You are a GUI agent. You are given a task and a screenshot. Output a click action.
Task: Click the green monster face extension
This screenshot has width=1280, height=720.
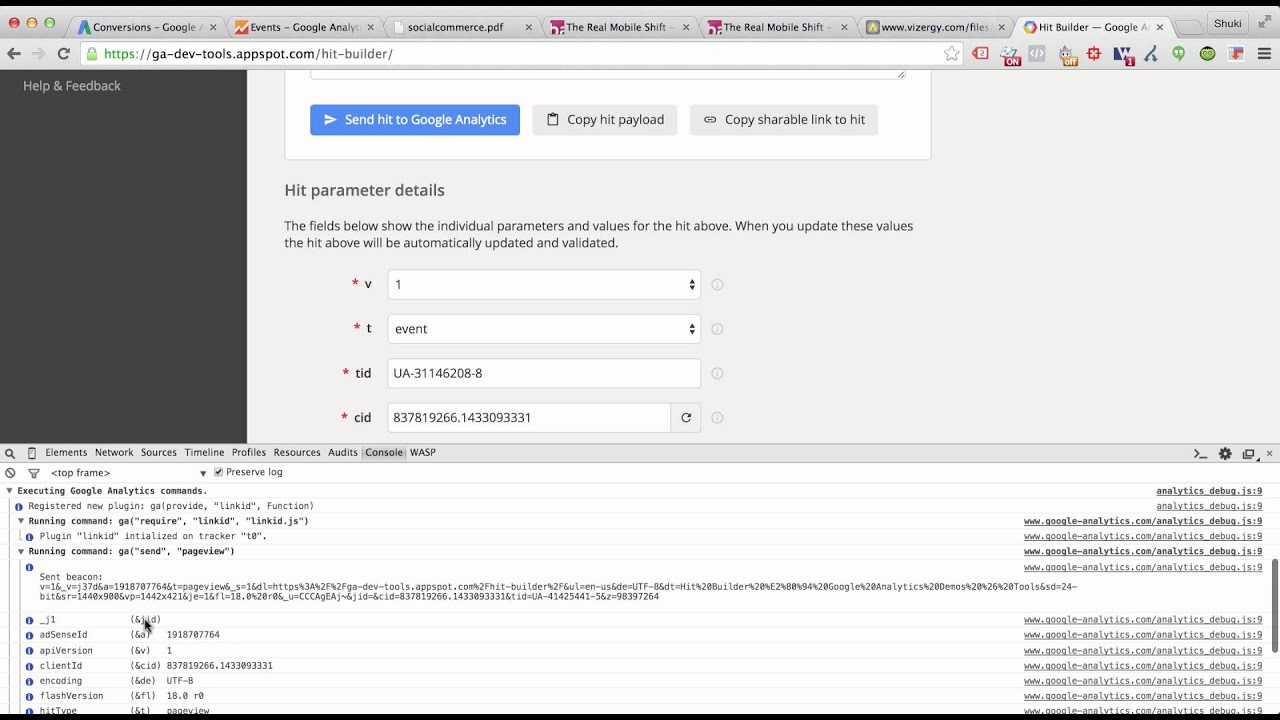[x=1208, y=54]
